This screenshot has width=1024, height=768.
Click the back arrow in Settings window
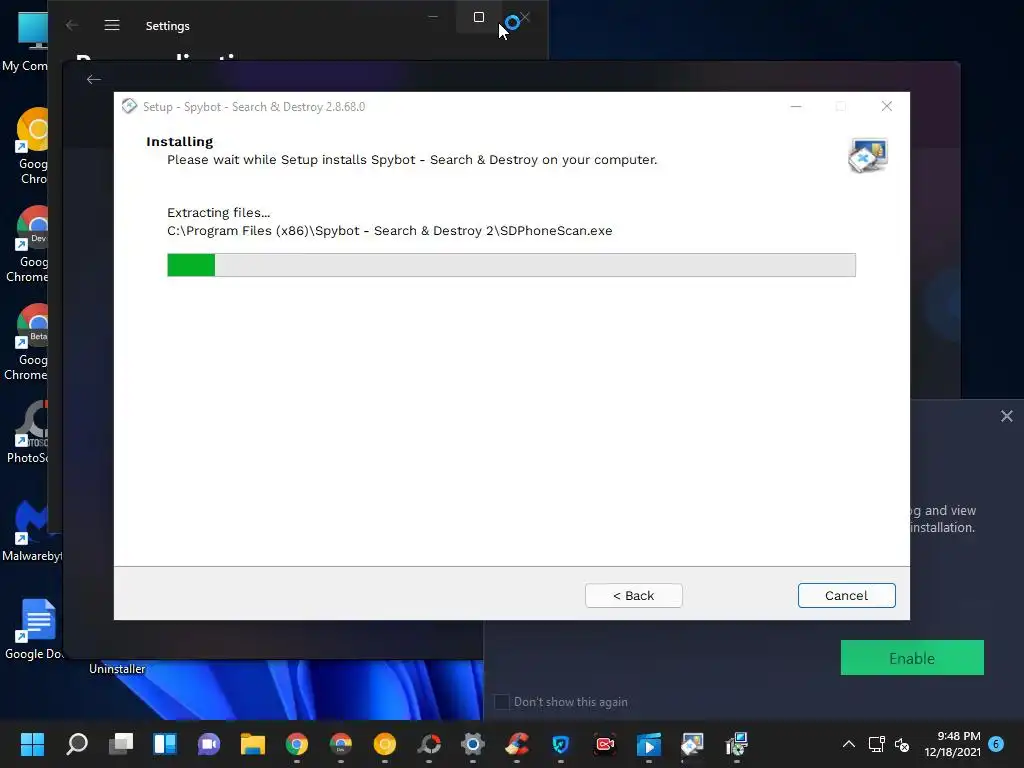72,25
